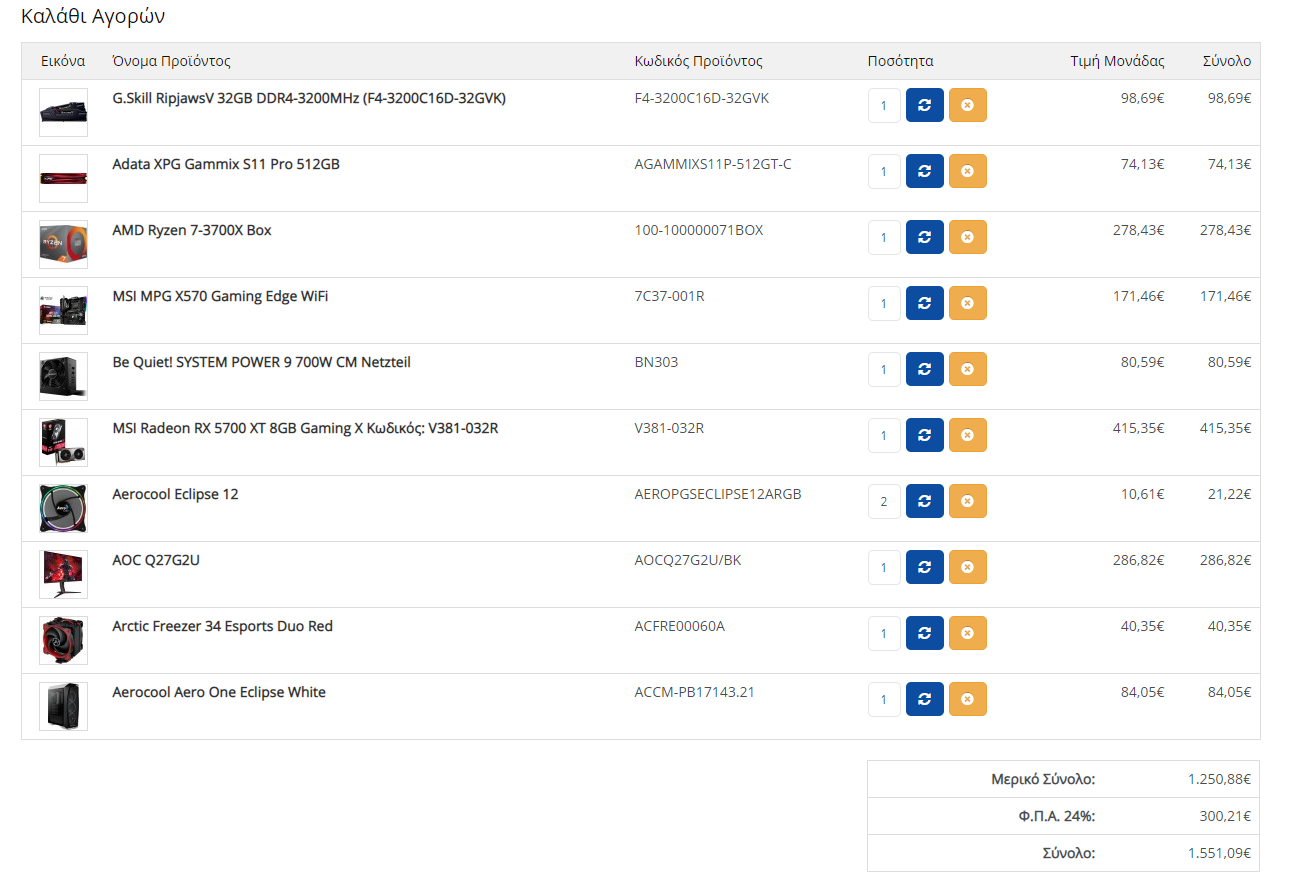Screen dimensions: 1290x888
Task: Open AOC Q27G2U product link
Action: pyautogui.click(x=156, y=560)
